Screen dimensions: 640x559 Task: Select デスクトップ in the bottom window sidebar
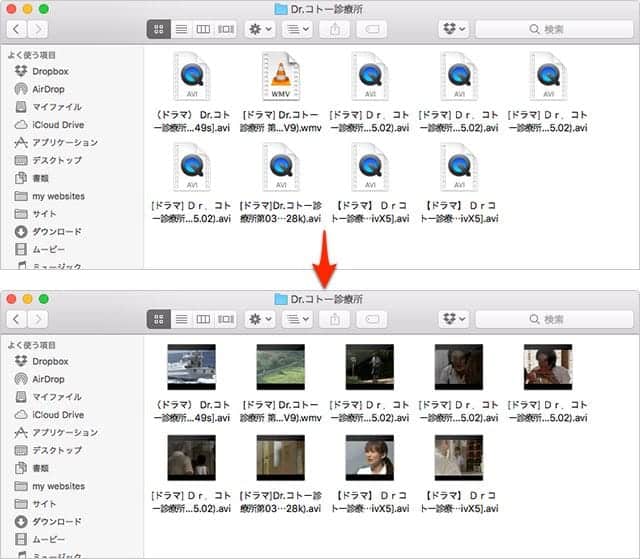point(48,450)
